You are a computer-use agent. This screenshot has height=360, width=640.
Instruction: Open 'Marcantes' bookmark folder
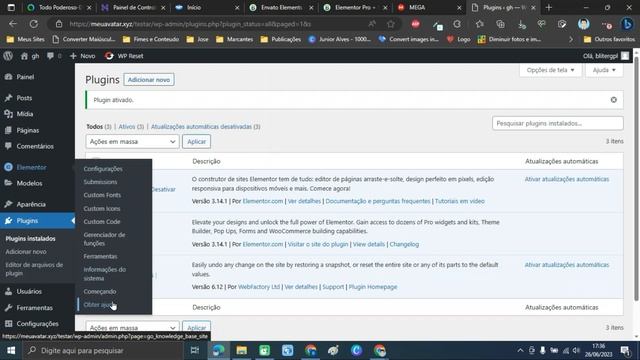click(x=235, y=39)
